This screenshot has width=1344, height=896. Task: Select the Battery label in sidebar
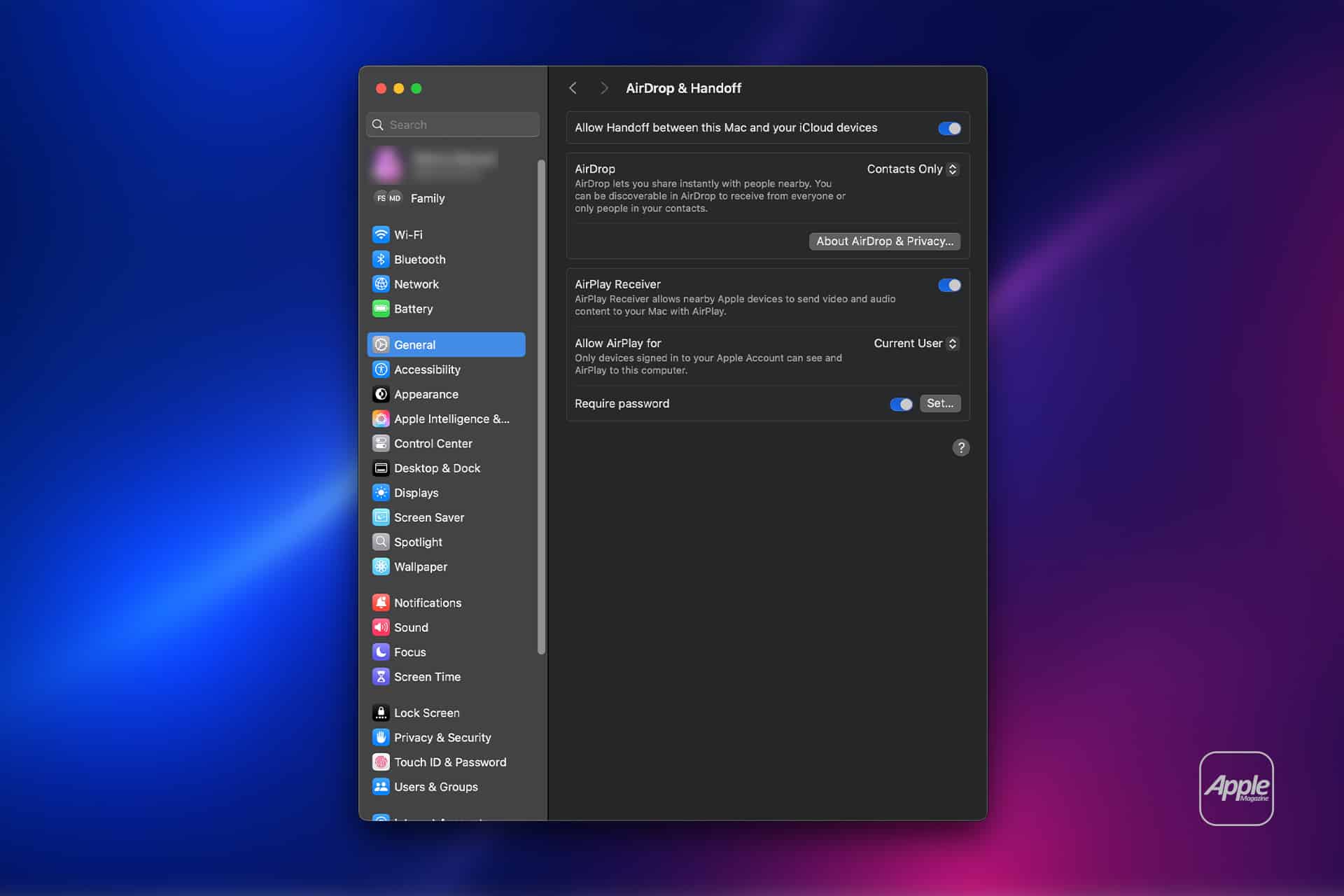pyautogui.click(x=413, y=309)
